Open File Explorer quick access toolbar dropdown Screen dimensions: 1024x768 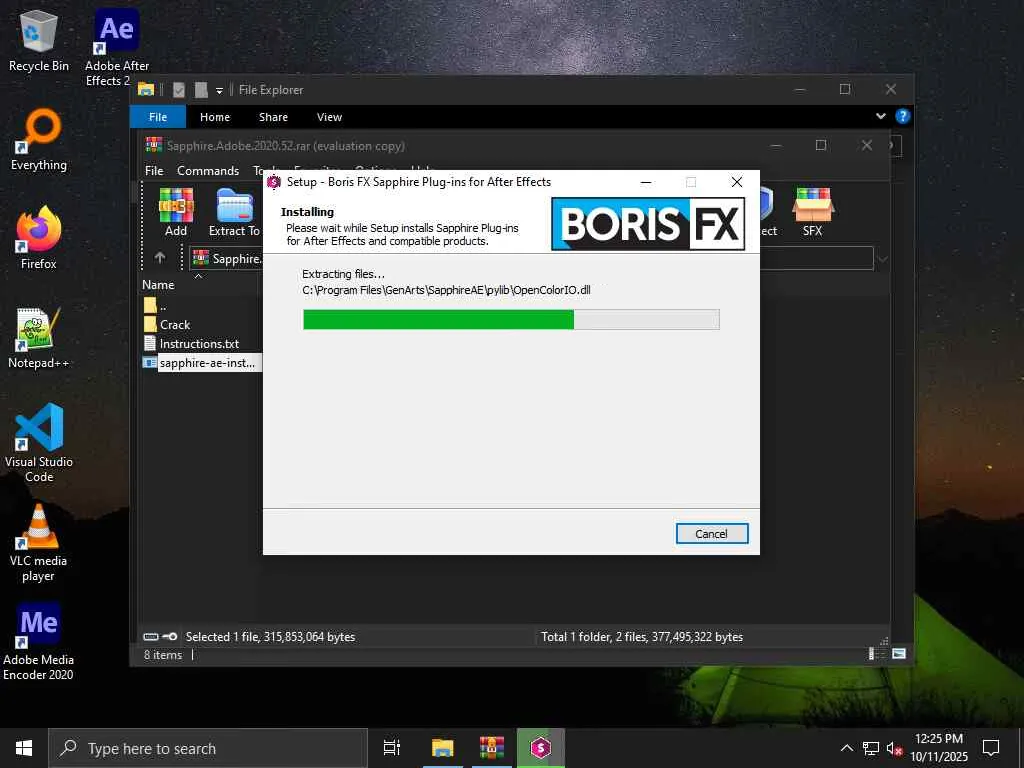[x=219, y=90]
